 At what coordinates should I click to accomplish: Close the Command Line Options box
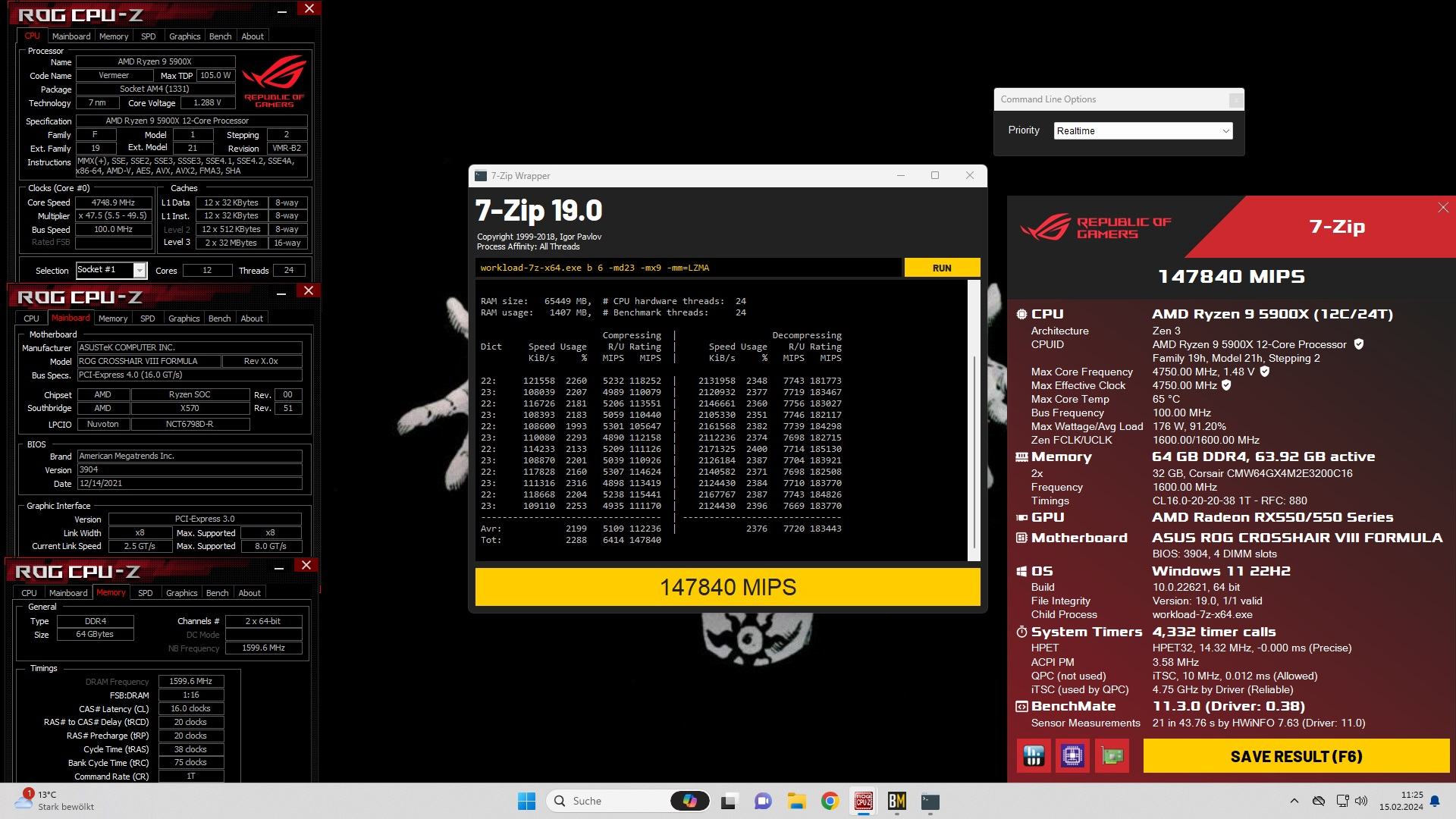[x=1235, y=99]
